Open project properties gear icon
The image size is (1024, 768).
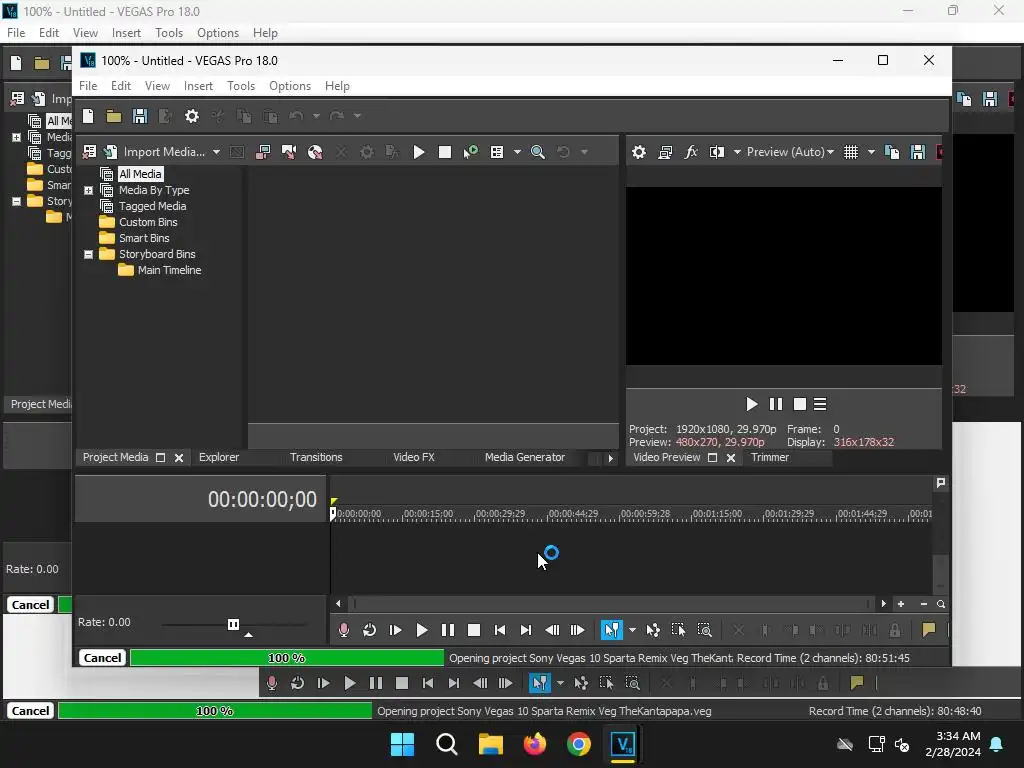(191, 116)
